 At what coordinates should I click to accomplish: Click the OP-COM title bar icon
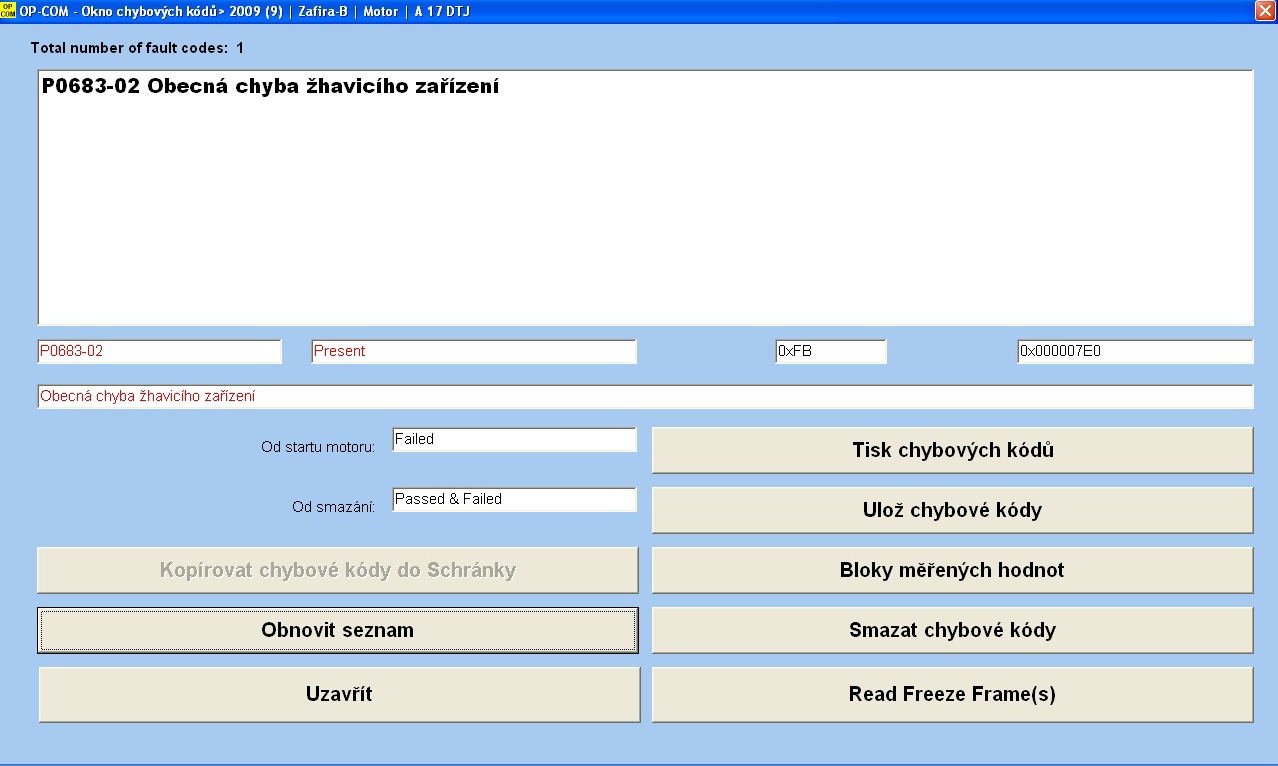8,11
